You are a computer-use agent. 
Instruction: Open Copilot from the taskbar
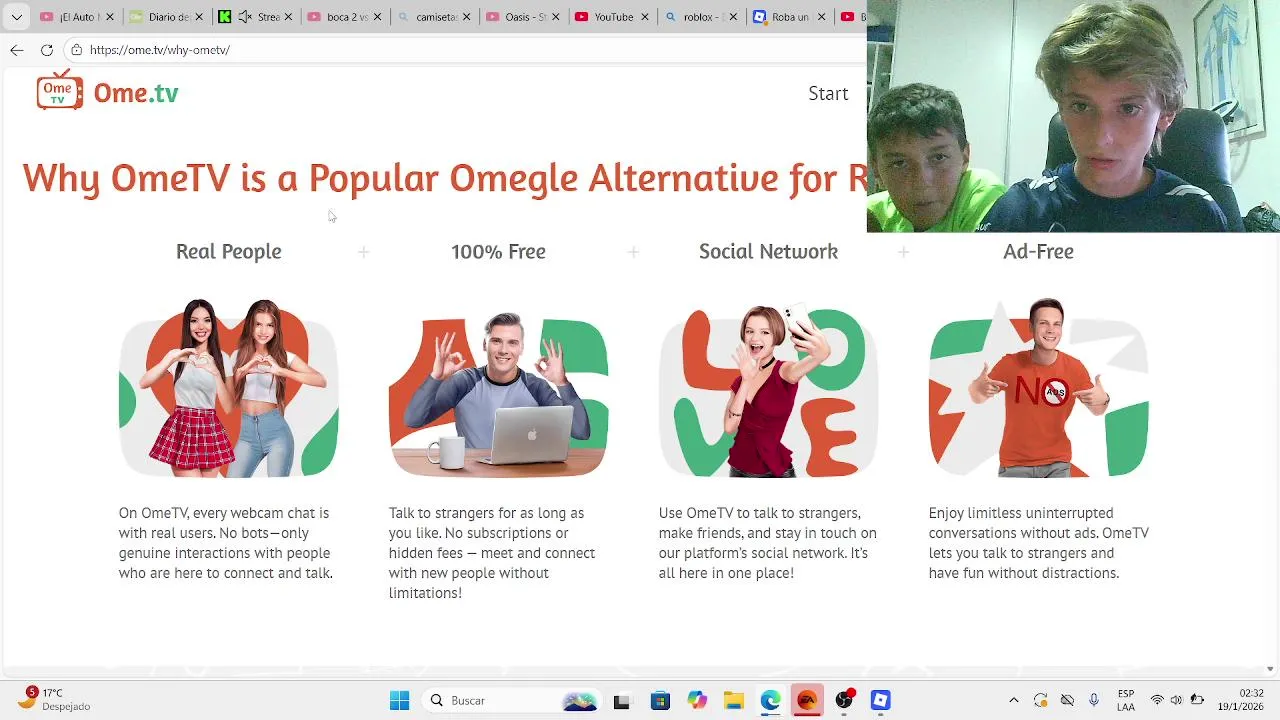point(697,701)
